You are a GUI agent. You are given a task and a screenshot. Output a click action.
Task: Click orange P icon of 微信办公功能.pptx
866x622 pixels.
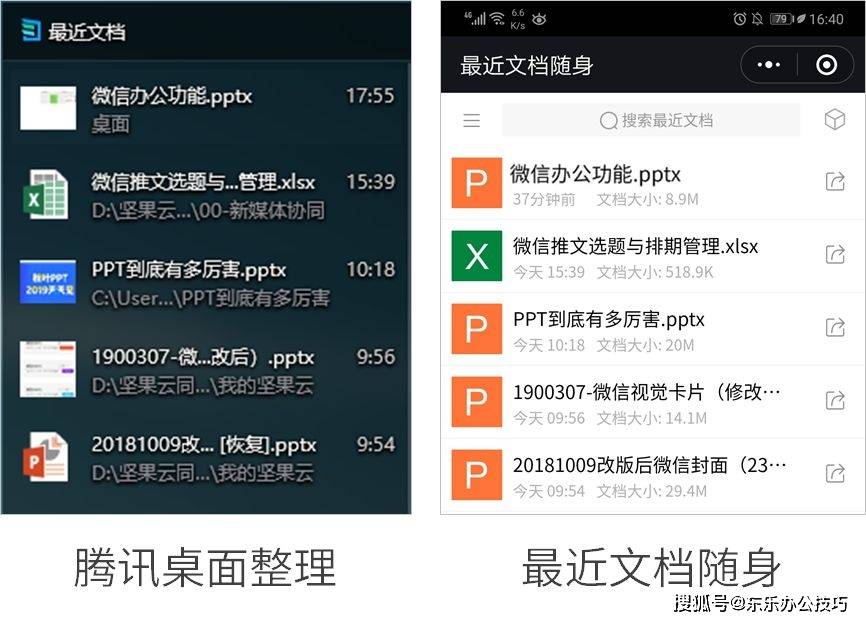pos(477,183)
